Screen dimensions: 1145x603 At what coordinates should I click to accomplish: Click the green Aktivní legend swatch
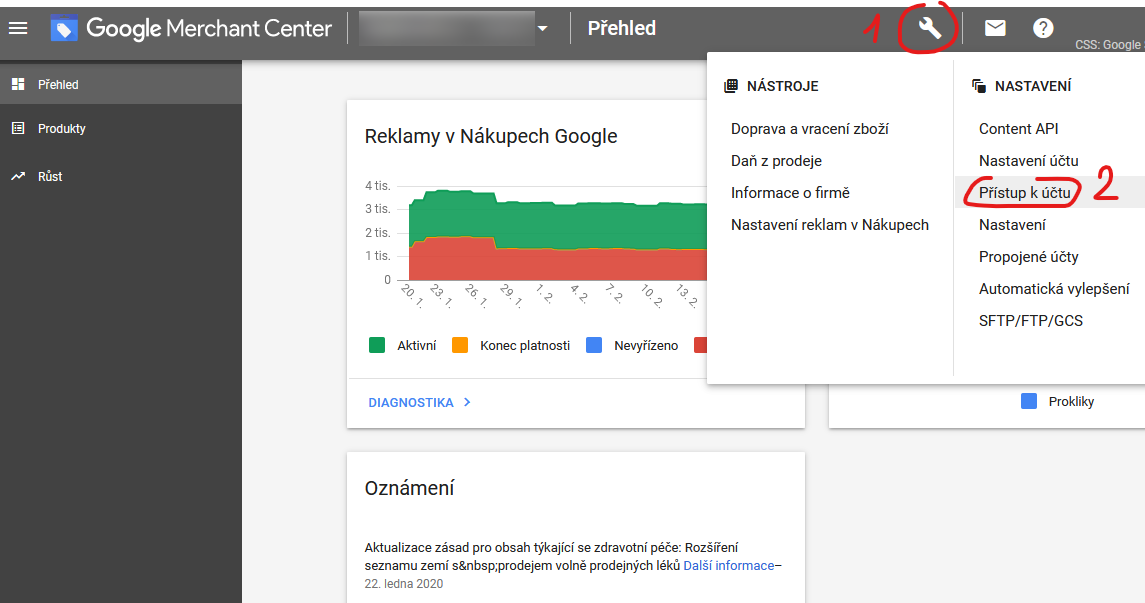[377, 345]
